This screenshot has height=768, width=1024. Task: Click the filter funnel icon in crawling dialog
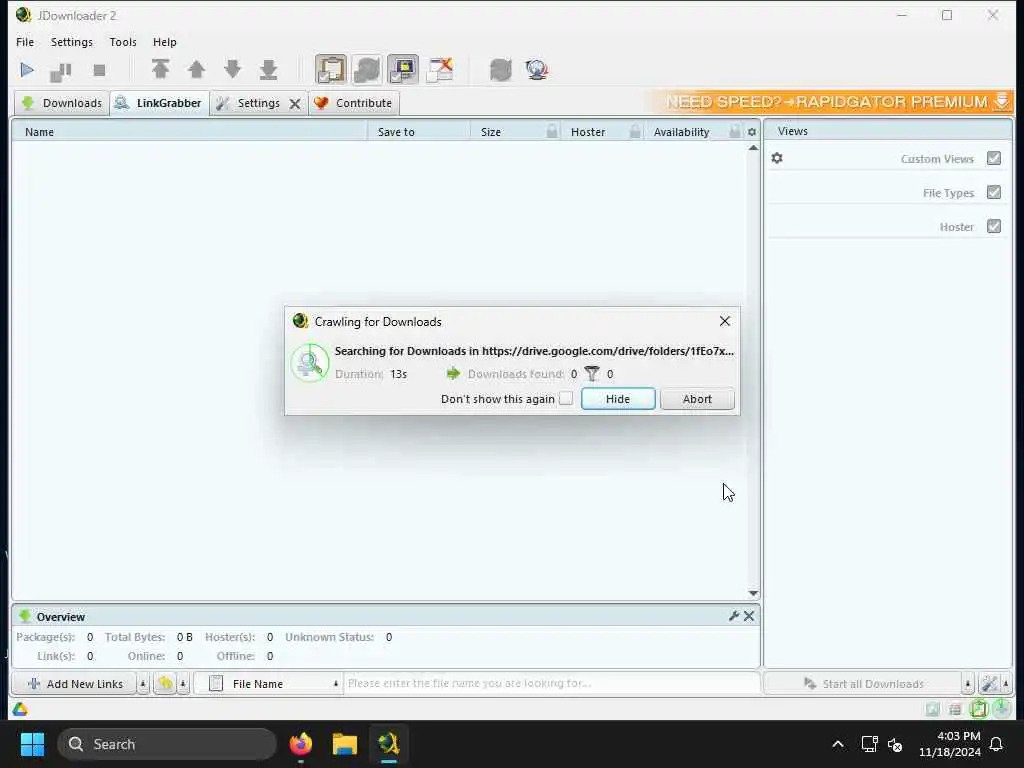592,374
